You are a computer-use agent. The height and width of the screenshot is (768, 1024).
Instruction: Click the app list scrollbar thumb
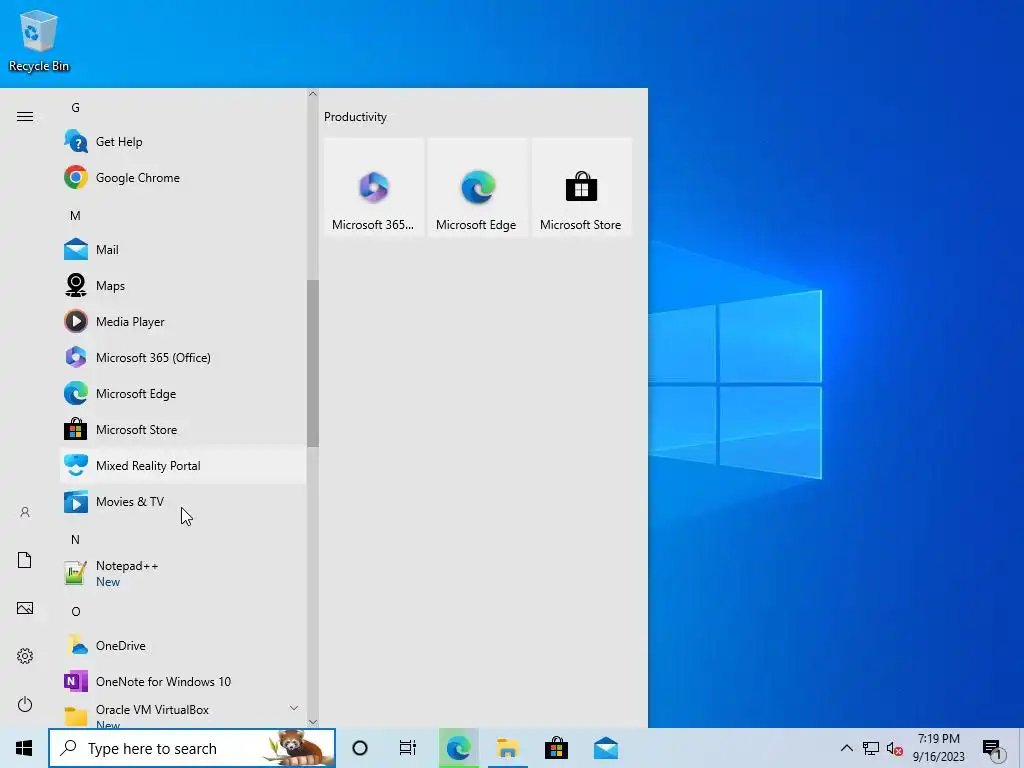click(x=313, y=363)
